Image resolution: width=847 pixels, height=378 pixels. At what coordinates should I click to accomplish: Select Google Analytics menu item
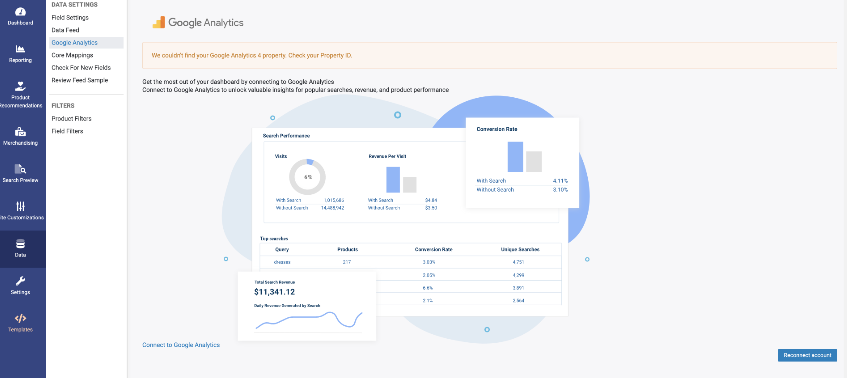(86, 43)
